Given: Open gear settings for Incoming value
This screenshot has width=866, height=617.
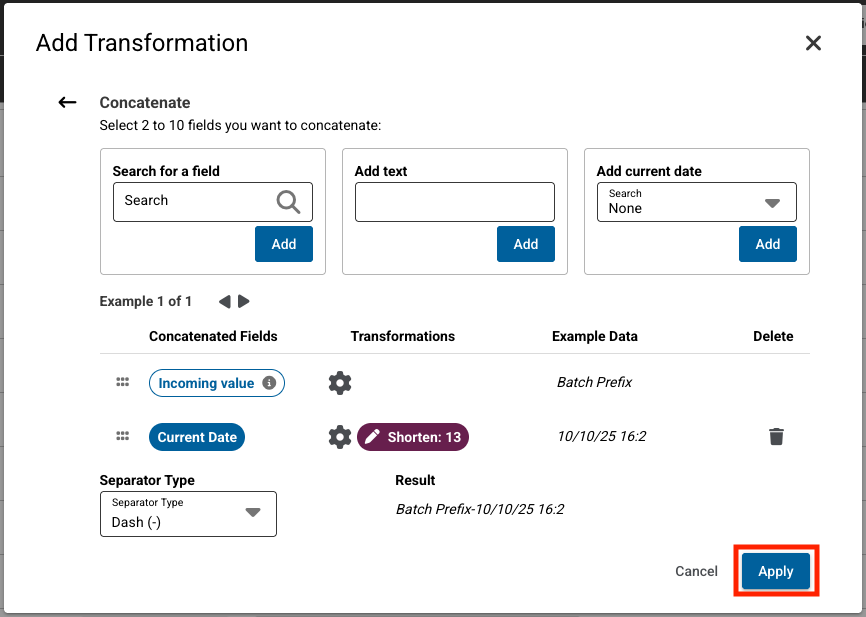Looking at the screenshot, I should point(340,383).
